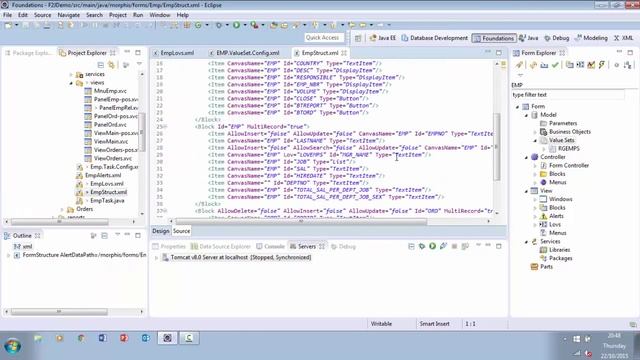Viewport: 640px width, 360px height.
Task: Expand the Orders folder in Project Explorer
Action: pyautogui.click(x=62, y=209)
